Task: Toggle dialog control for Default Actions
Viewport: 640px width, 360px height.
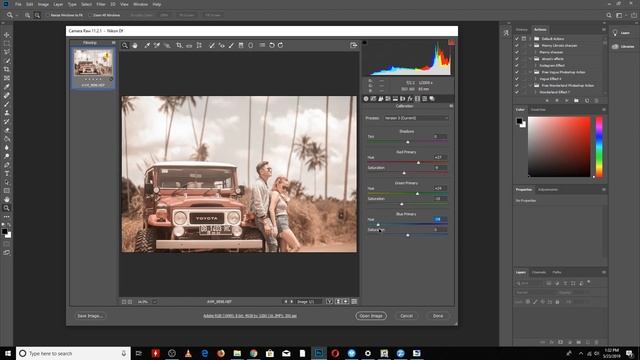Action: (x=524, y=39)
